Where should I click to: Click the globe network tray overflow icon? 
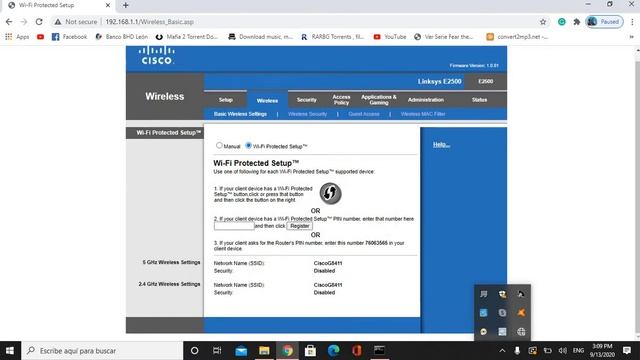521,332
